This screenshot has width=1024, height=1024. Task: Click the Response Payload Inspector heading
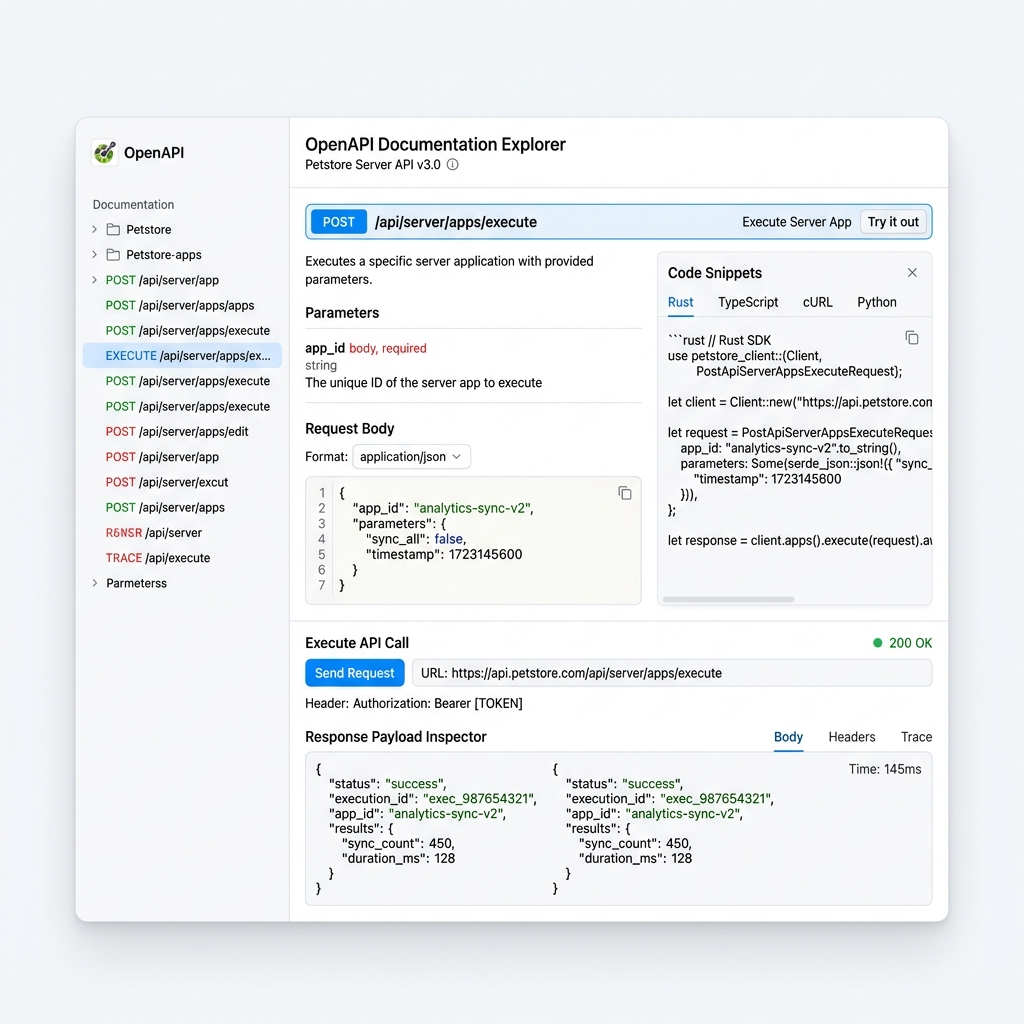pos(396,737)
